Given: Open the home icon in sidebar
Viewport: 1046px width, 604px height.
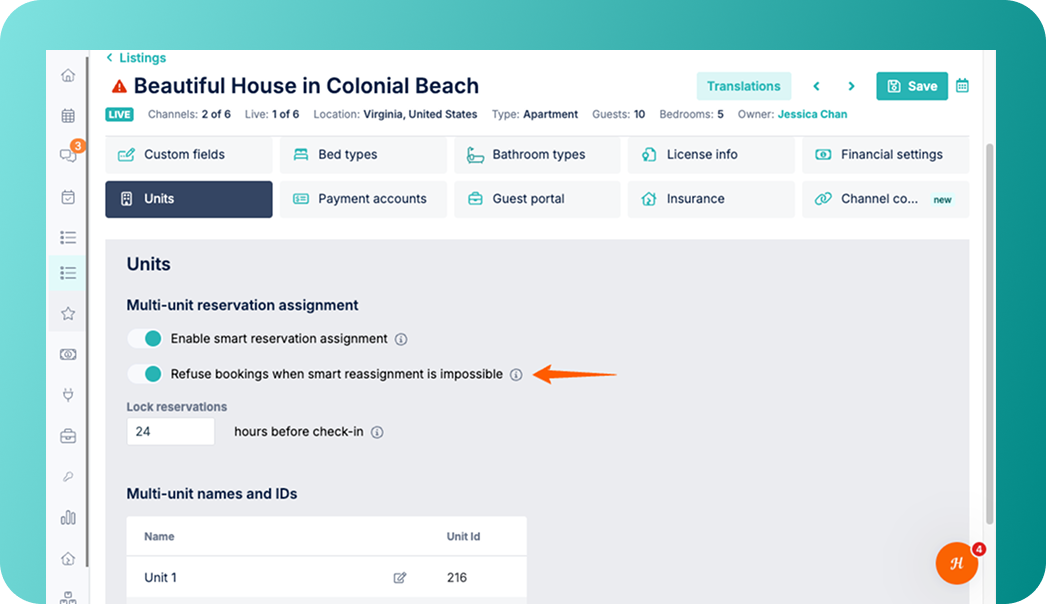Looking at the screenshot, I should (68, 75).
